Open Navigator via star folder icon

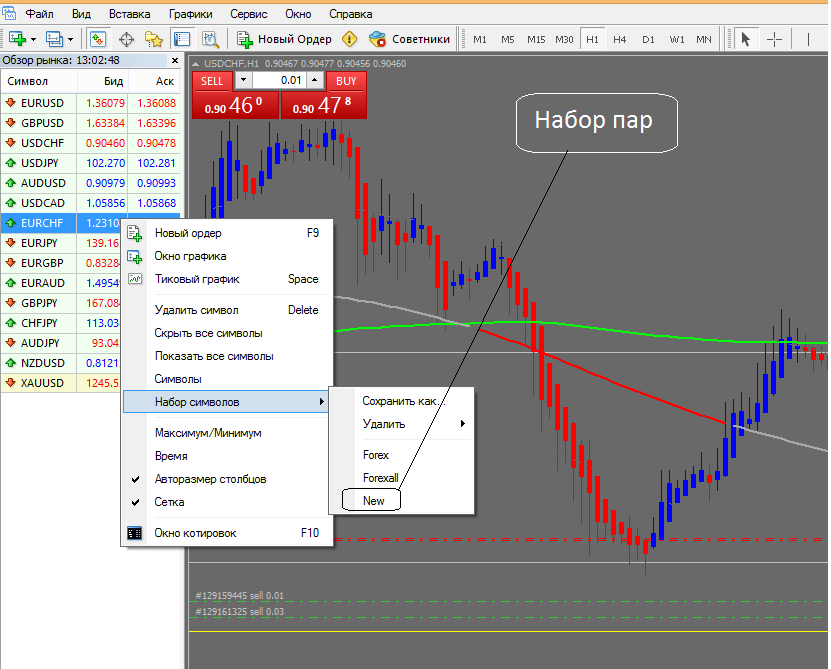tap(154, 39)
